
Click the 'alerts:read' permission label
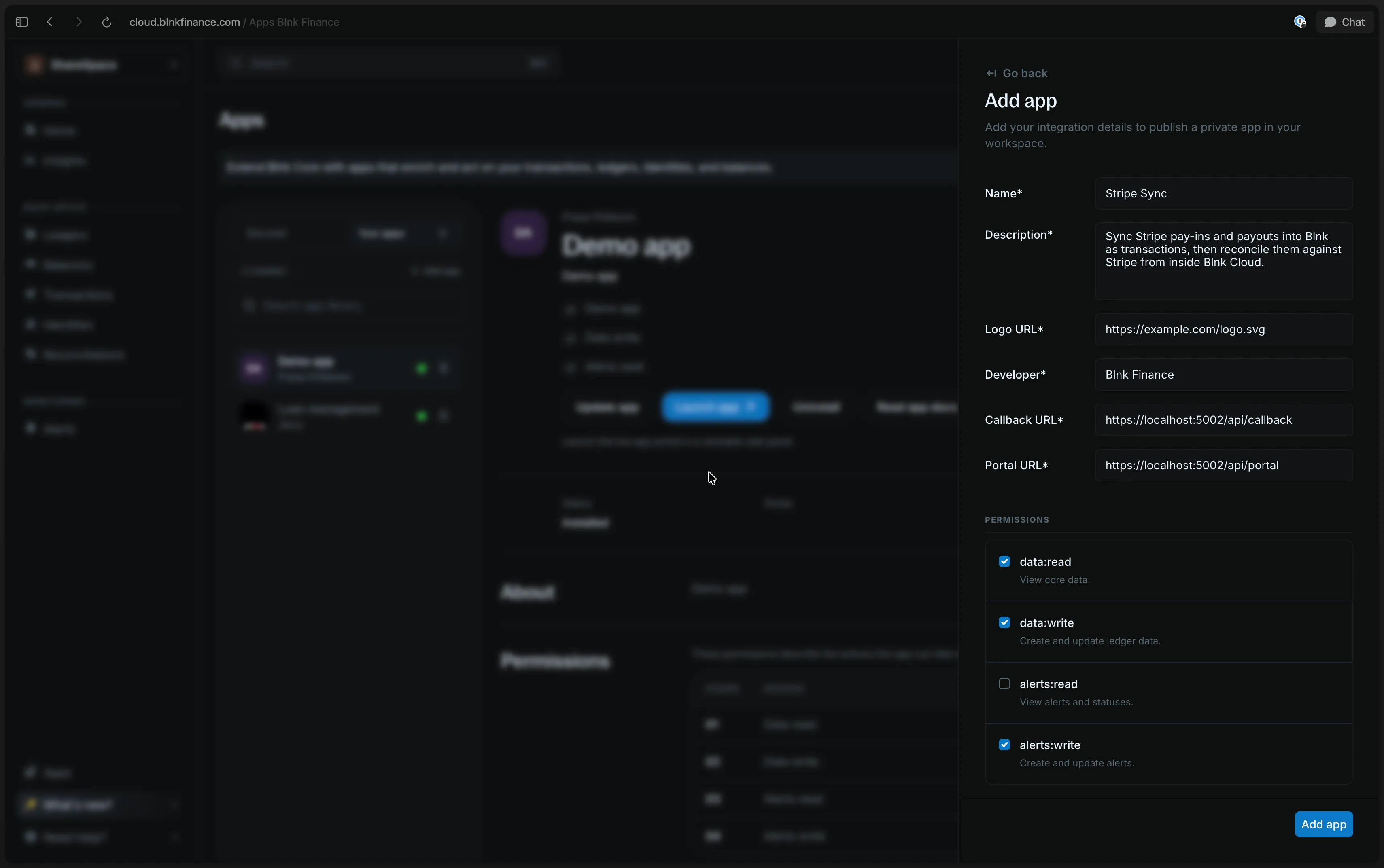click(1049, 684)
